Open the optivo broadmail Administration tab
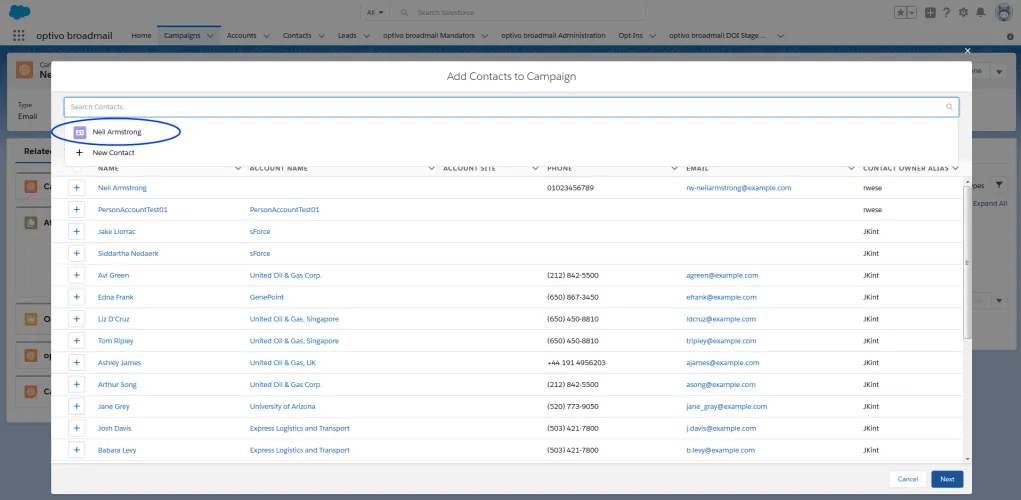 pos(553,36)
